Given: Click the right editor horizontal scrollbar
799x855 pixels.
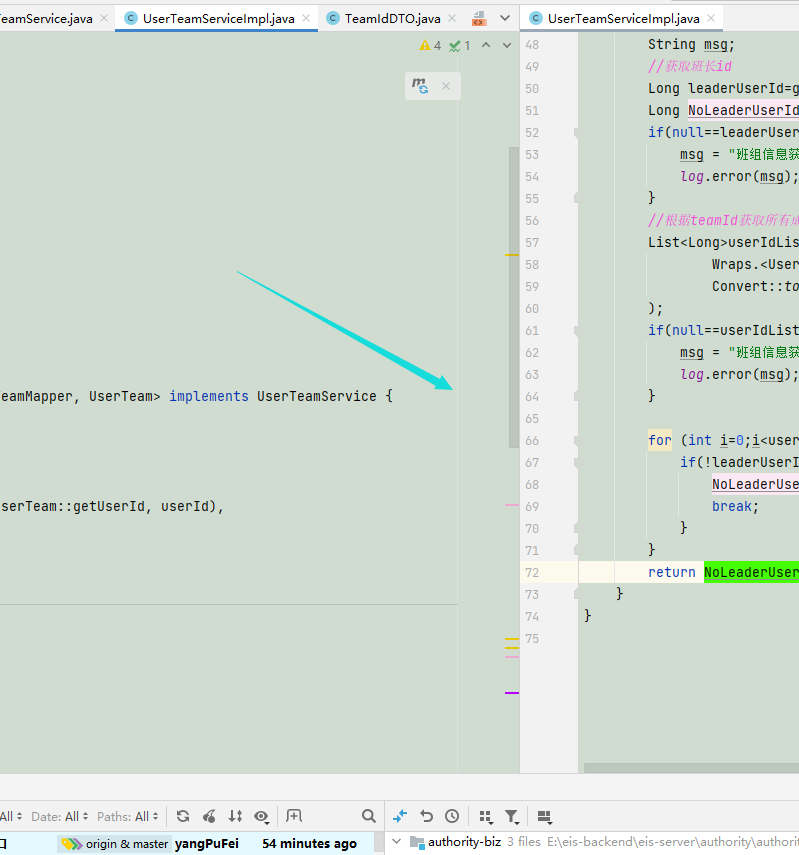Looking at the screenshot, I should 691,768.
